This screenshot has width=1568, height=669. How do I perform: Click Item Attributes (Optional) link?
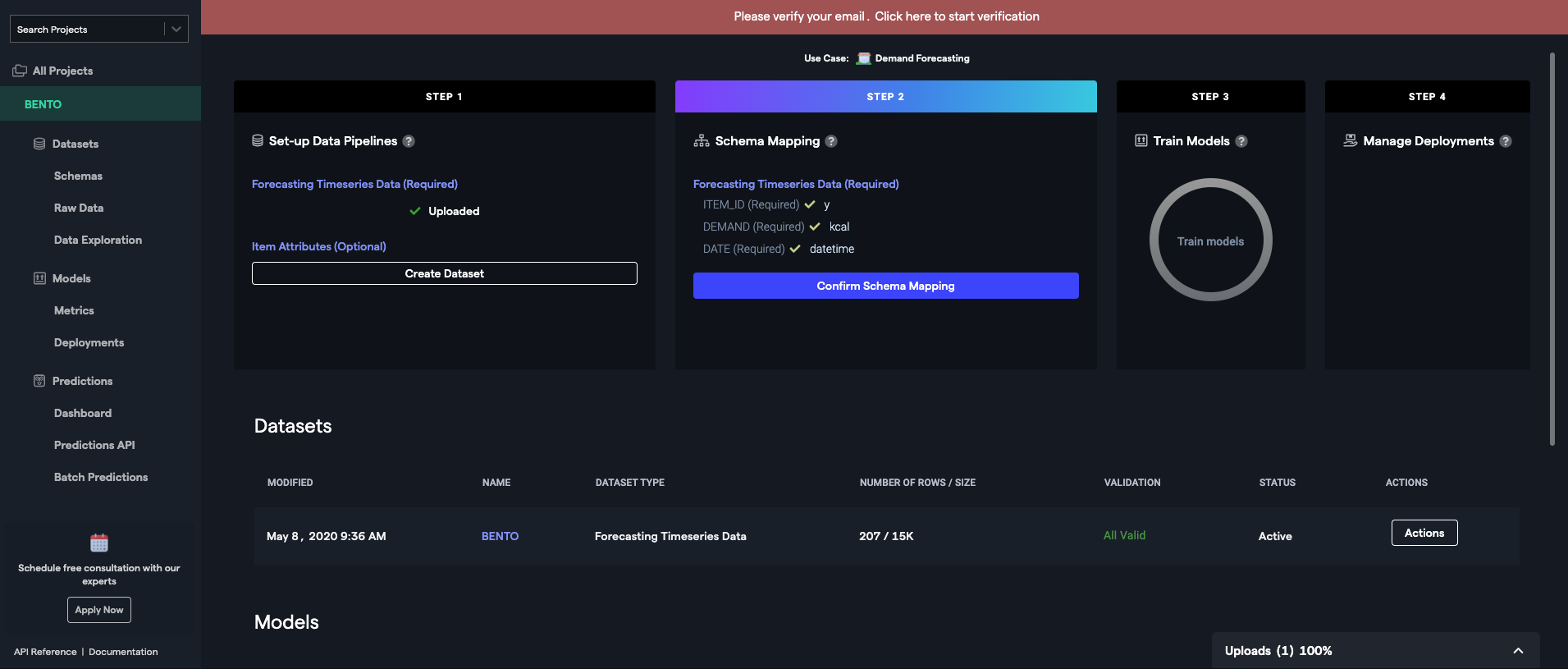tap(318, 246)
